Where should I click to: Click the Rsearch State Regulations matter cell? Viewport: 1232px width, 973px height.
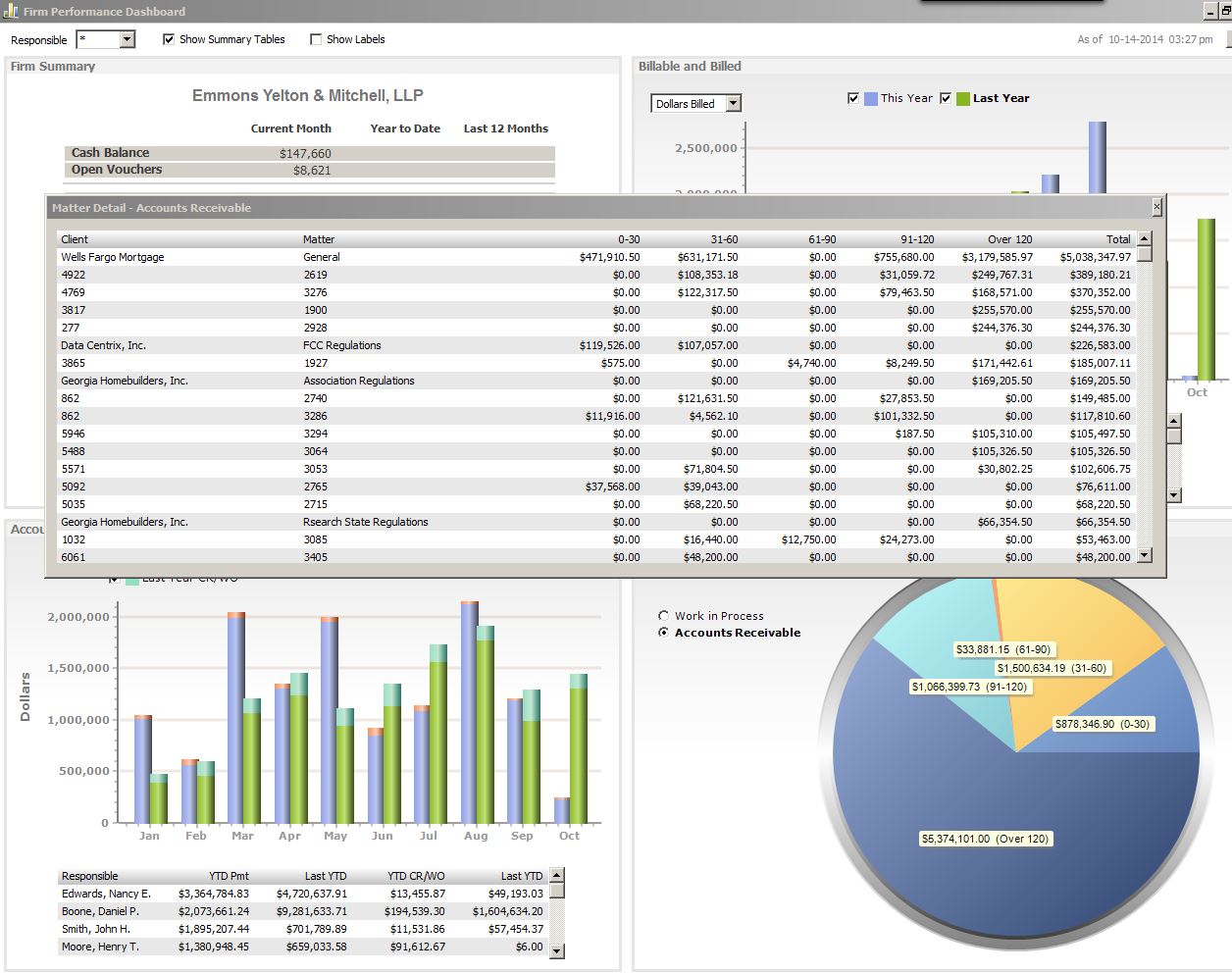[x=366, y=522]
